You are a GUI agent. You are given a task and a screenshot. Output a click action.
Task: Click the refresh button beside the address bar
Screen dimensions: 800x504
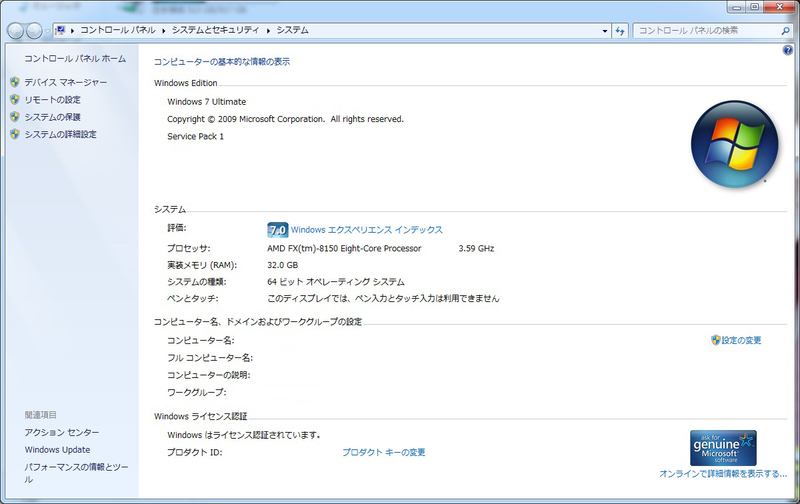(619, 31)
